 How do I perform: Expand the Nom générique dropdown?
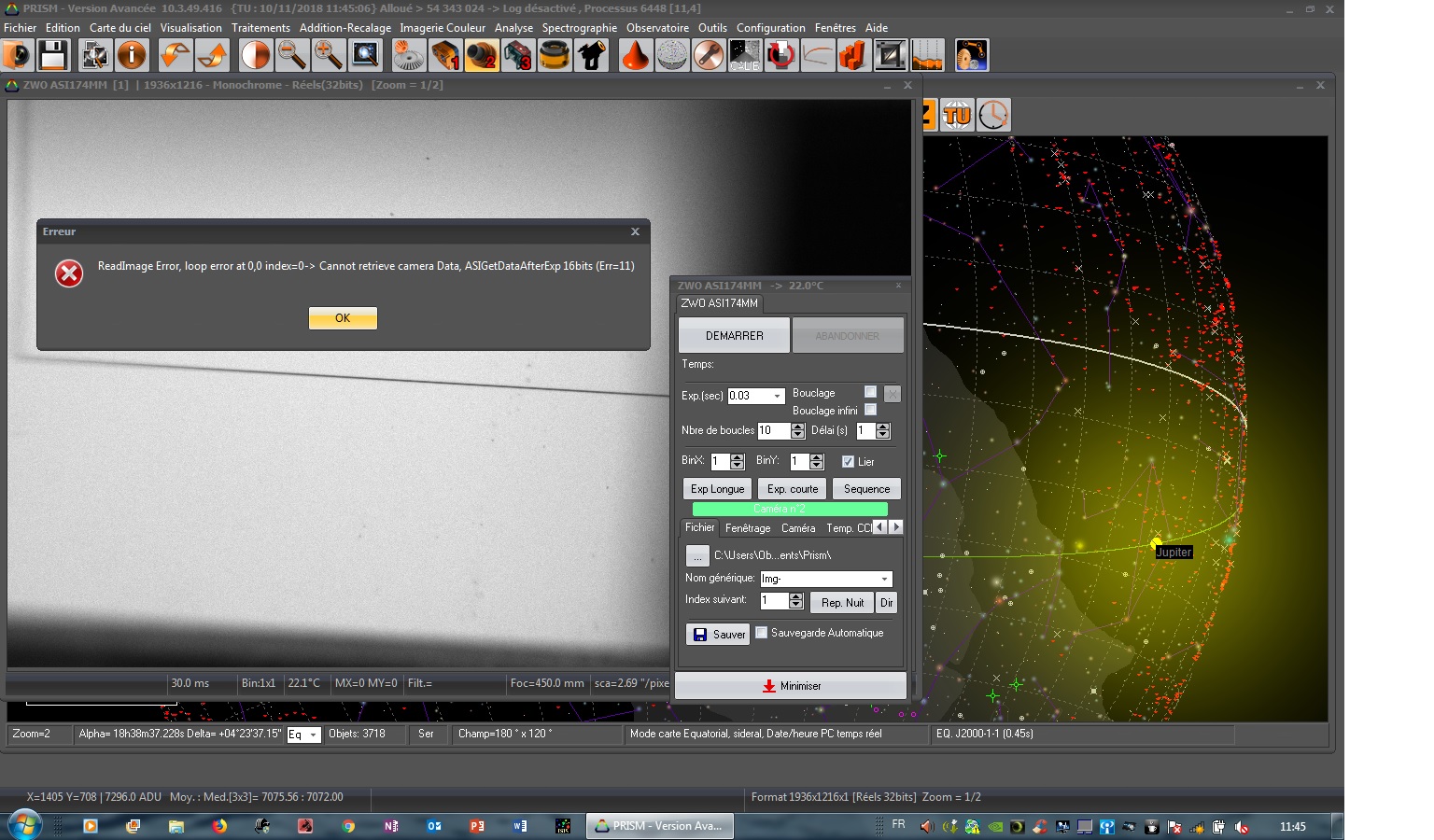tap(884, 579)
